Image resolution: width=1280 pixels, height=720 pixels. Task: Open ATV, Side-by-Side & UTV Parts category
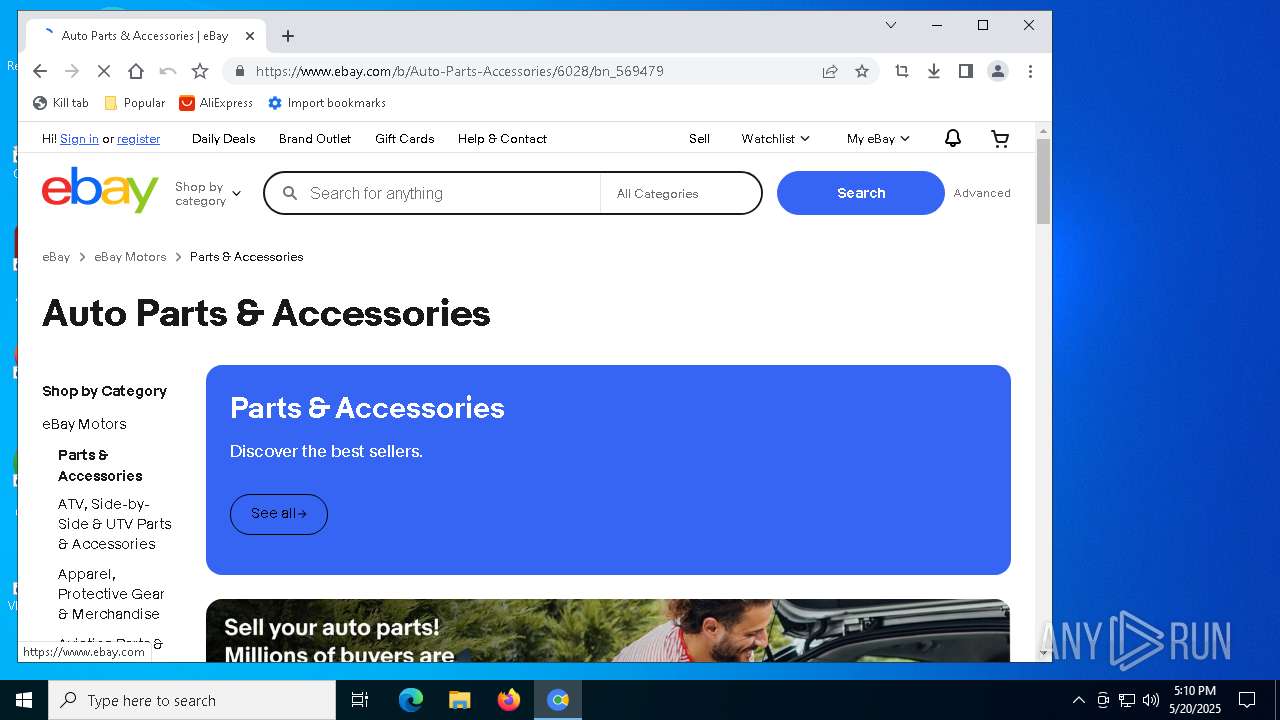[x=114, y=524]
